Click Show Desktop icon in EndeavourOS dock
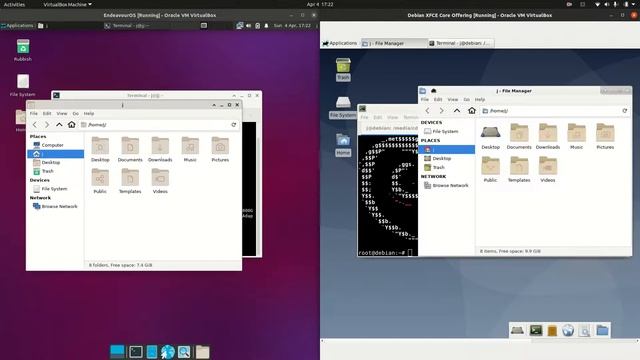 (x=117, y=351)
